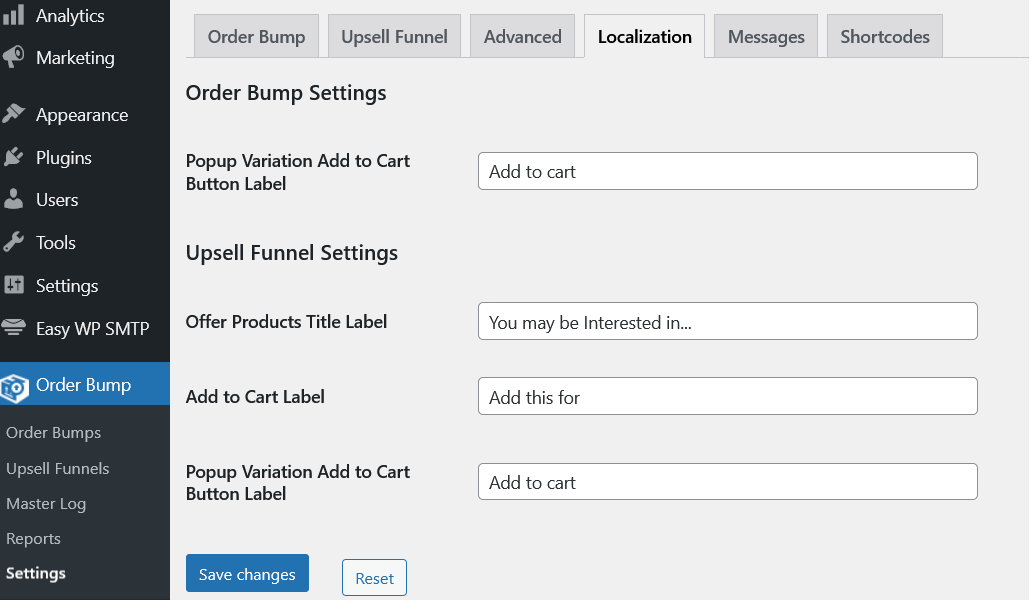Open the Shortcodes tab
The height and width of the screenshot is (600, 1030).
[x=884, y=37]
